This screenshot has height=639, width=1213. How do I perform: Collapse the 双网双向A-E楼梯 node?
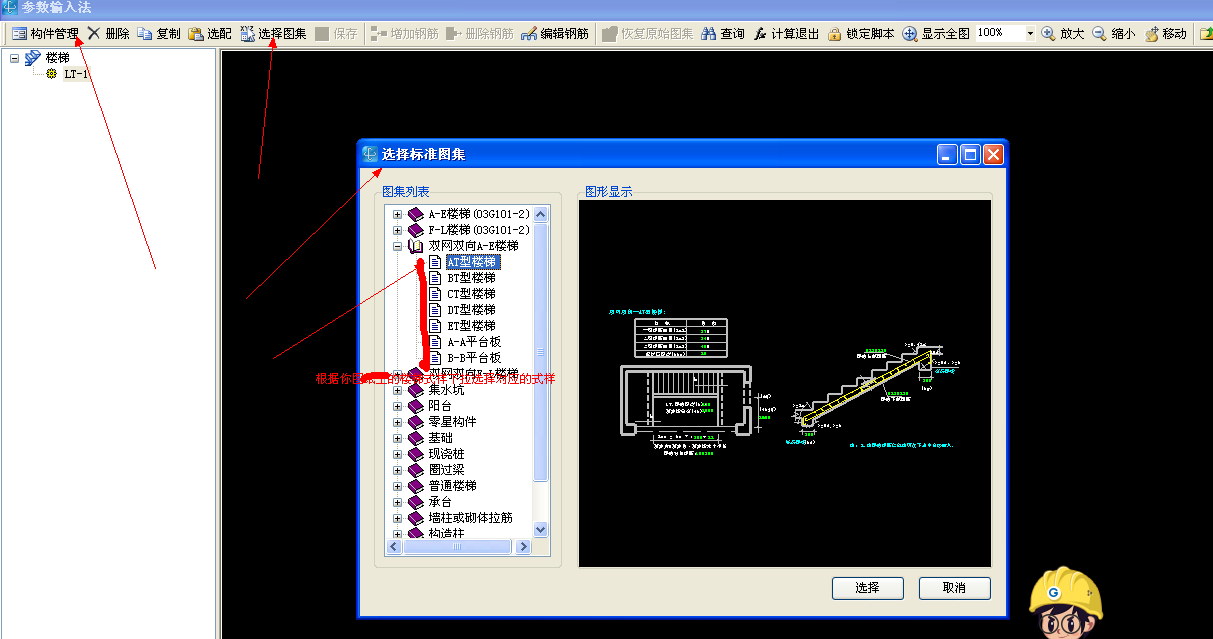pyautogui.click(x=397, y=246)
